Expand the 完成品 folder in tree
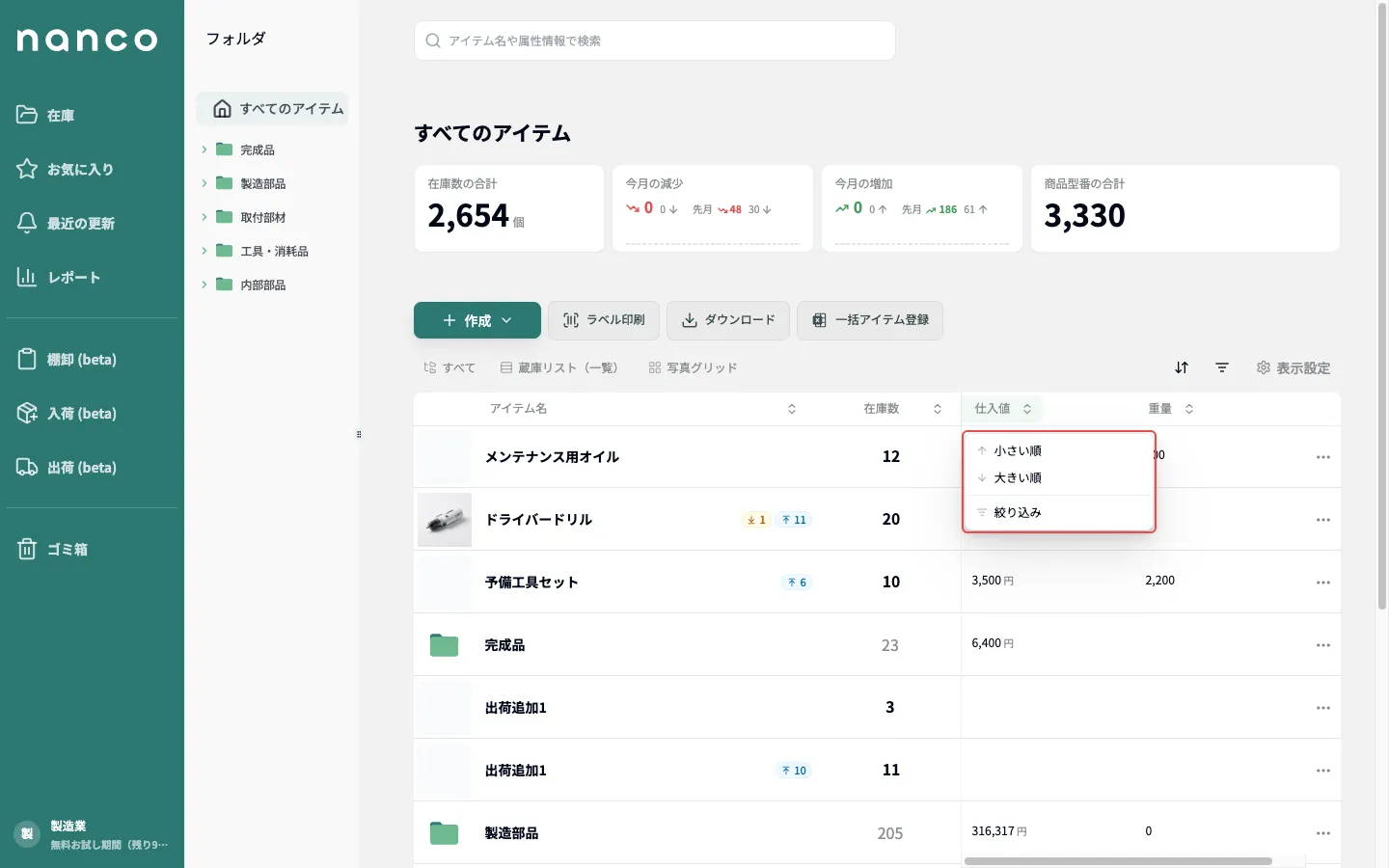This screenshot has width=1389, height=868. pyautogui.click(x=204, y=149)
